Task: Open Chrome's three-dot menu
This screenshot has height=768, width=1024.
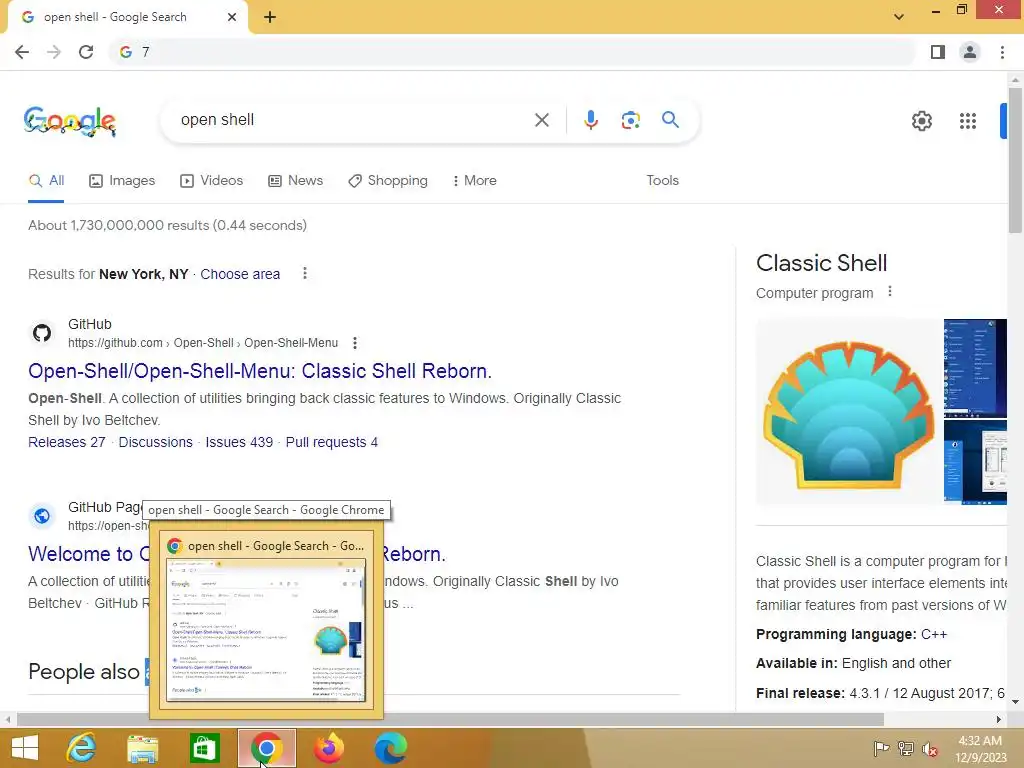Action: [x=1002, y=52]
